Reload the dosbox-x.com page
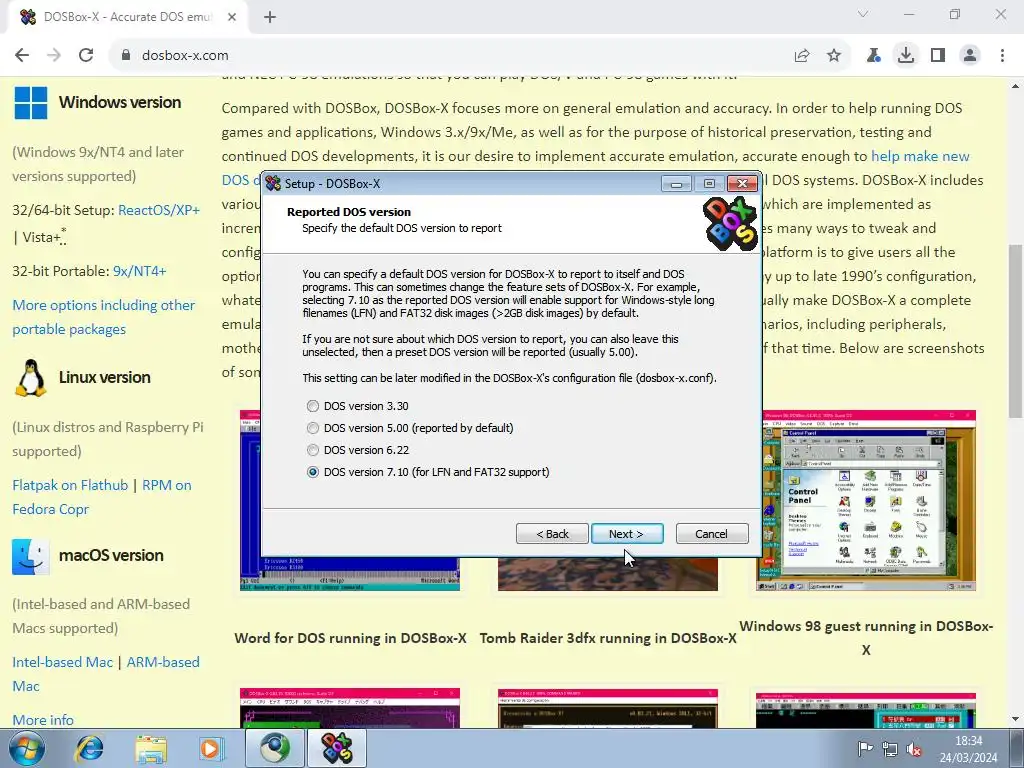This screenshot has width=1024, height=768. 86,56
